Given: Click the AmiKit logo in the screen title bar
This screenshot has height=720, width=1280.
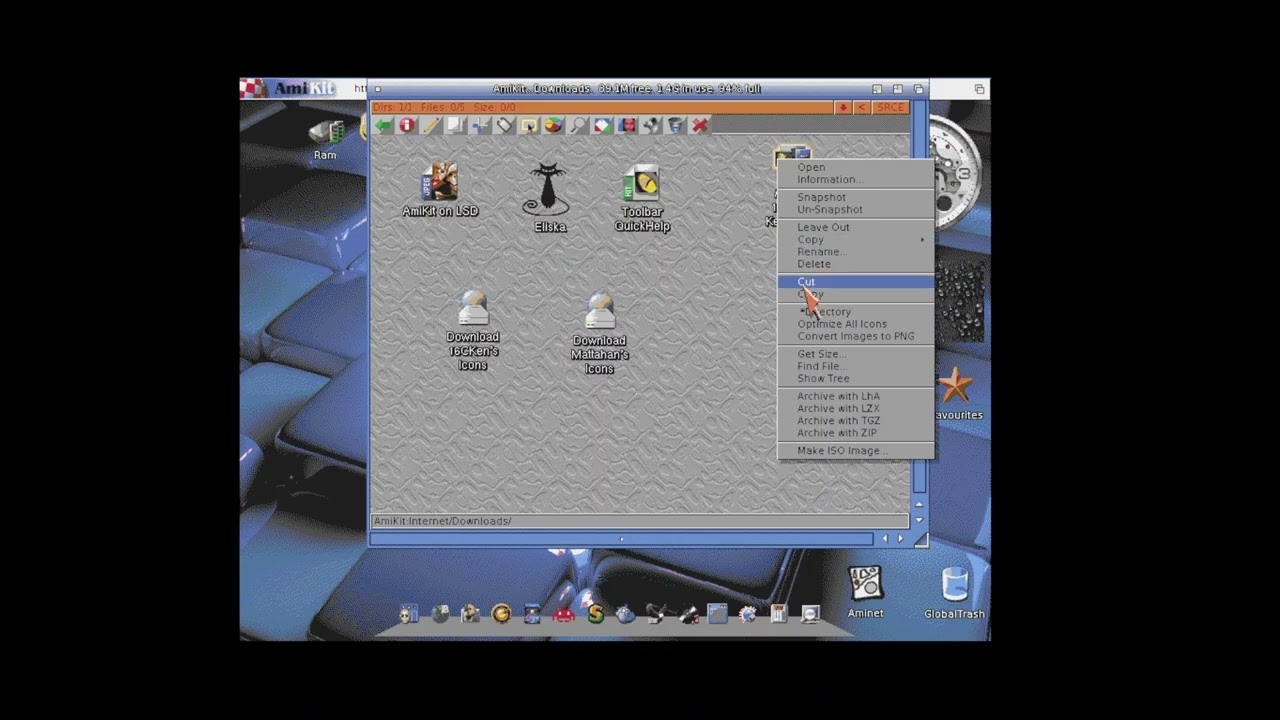Looking at the screenshot, I should click(289, 88).
